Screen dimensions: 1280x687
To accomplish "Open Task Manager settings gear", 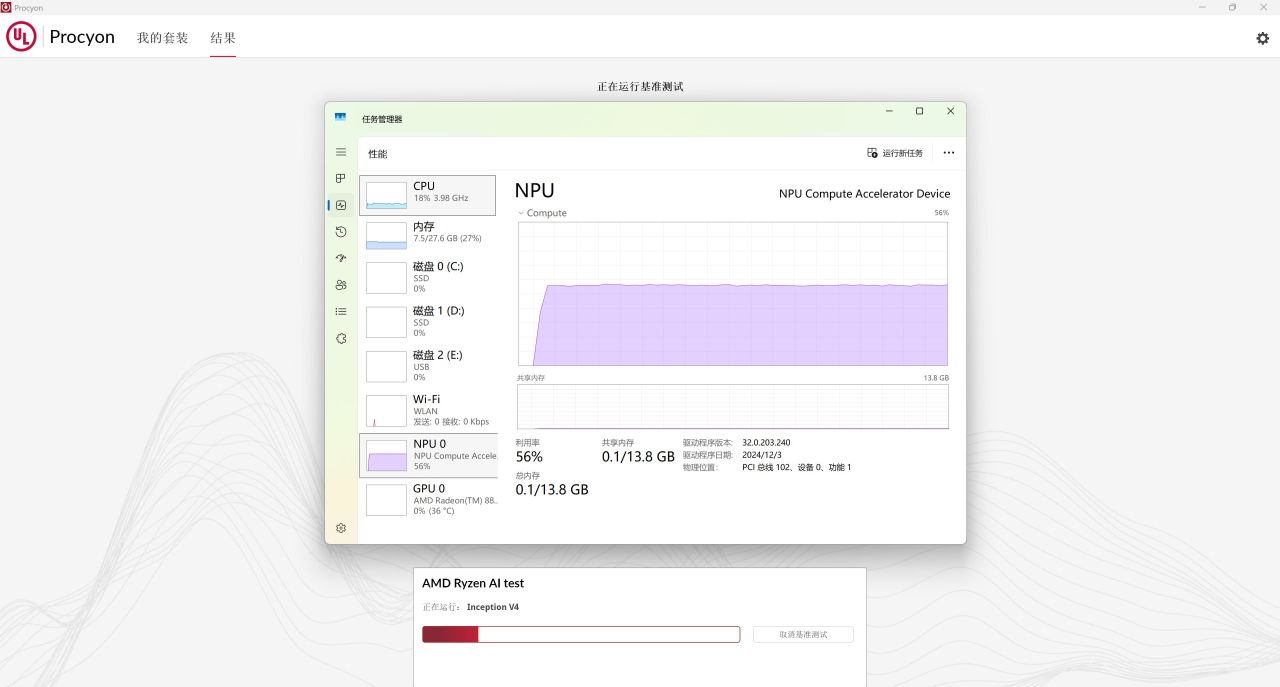I will pyautogui.click(x=341, y=528).
